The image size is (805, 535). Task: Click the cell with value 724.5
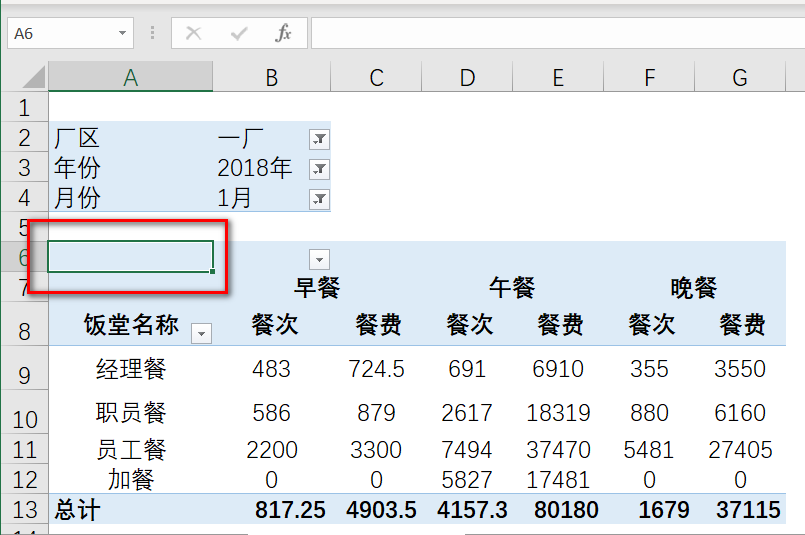[376, 369]
